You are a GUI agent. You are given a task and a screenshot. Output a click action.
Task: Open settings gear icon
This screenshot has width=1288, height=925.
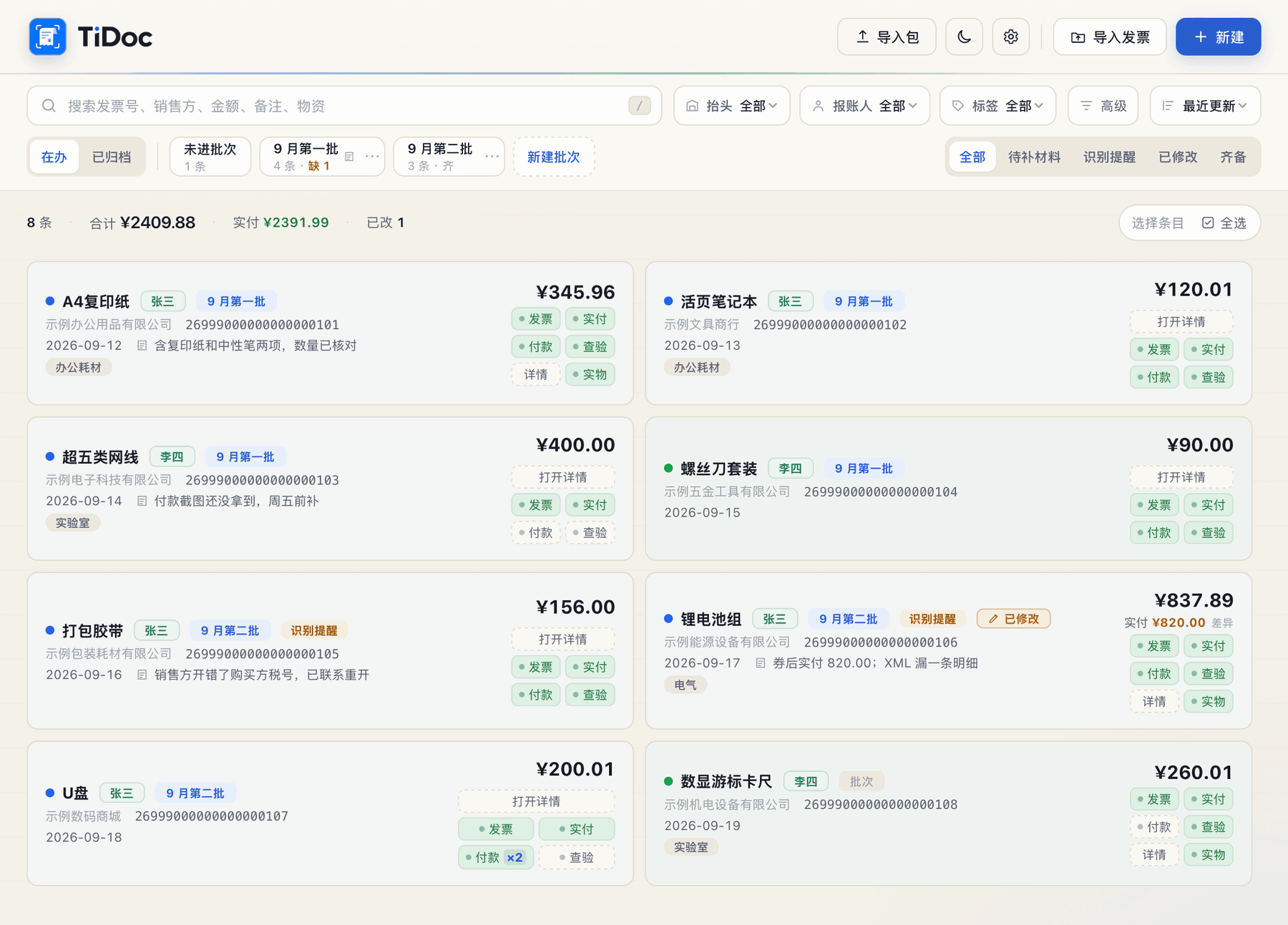(x=1010, y=36)
